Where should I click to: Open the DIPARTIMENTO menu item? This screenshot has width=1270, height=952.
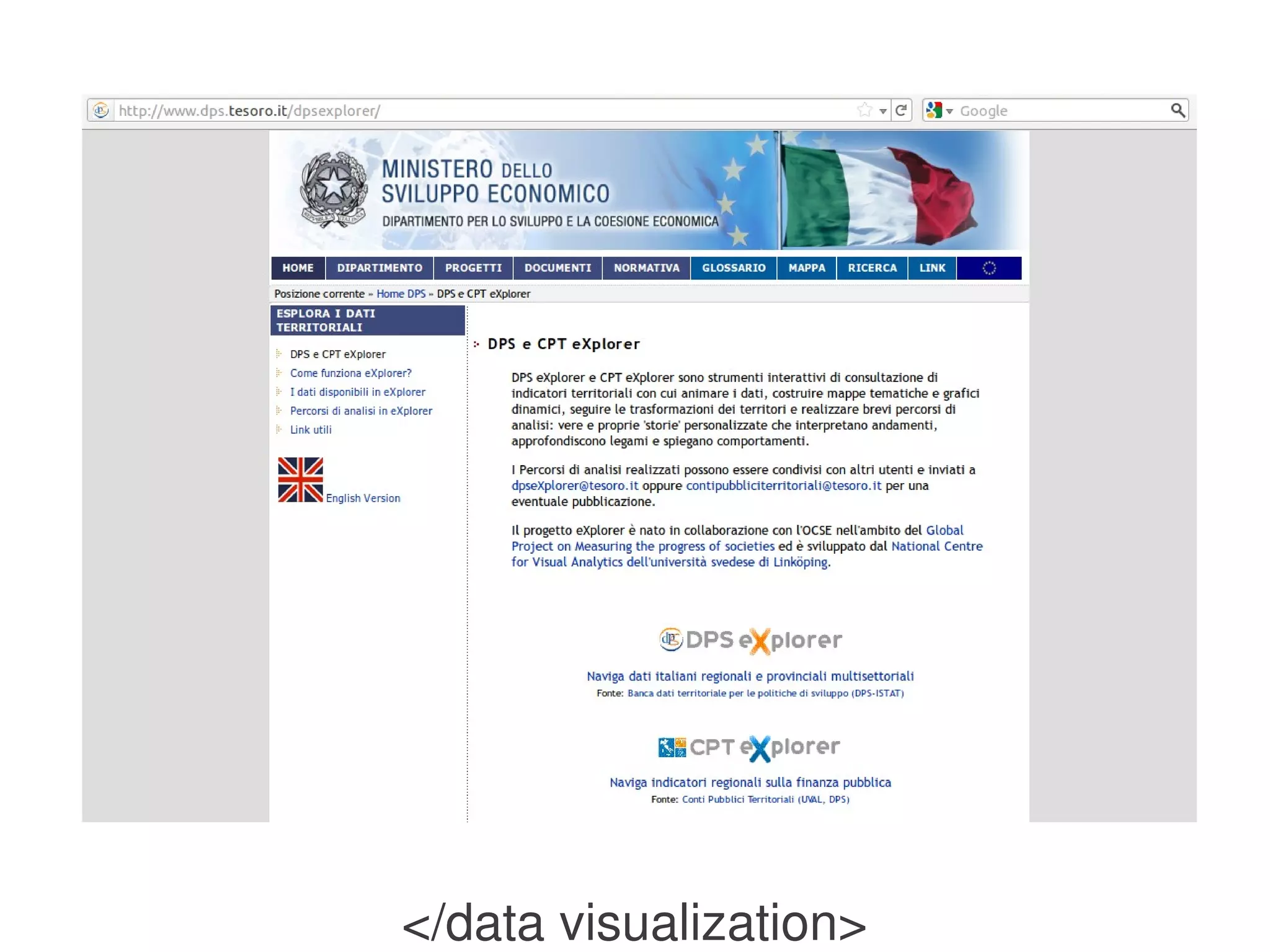coord(379,268)
